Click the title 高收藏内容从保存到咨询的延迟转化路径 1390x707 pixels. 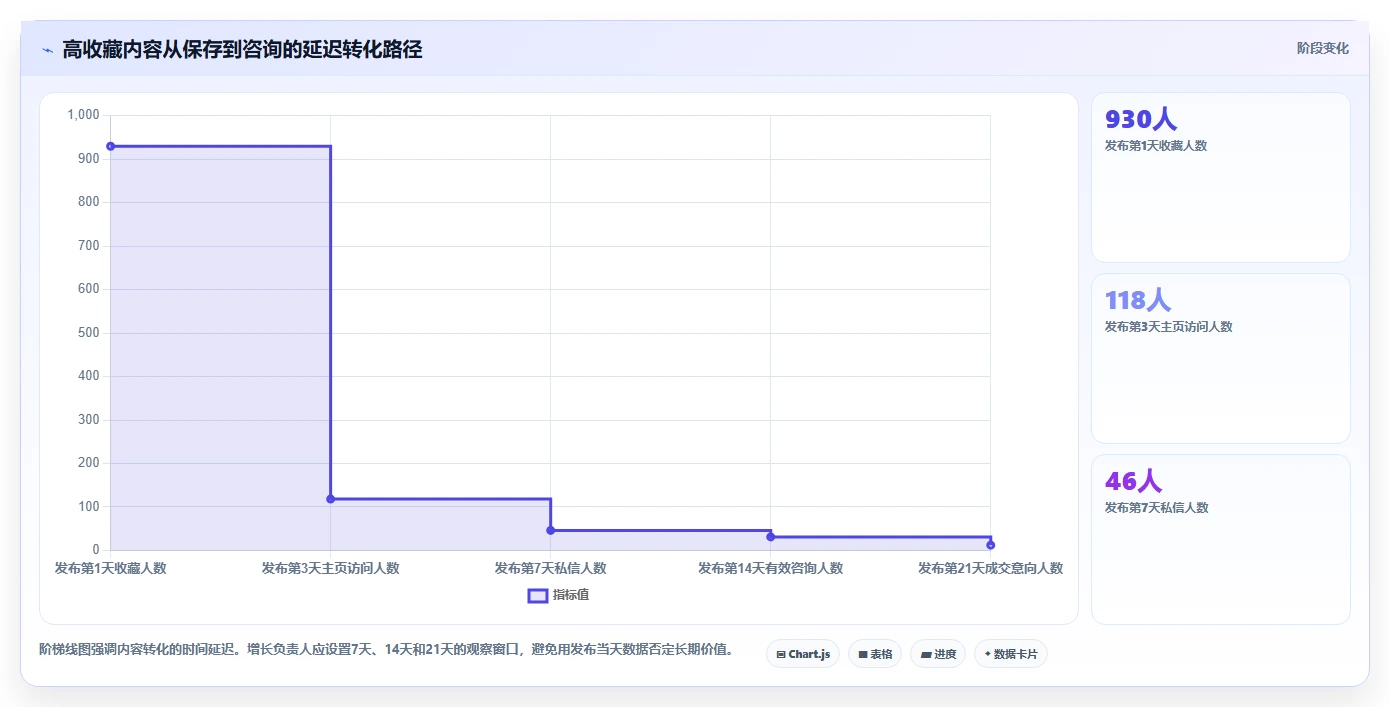pyautogui.click(x=242, y=49)
